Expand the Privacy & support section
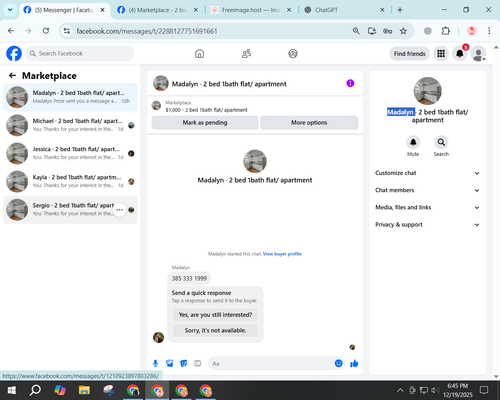 (427, 225)
